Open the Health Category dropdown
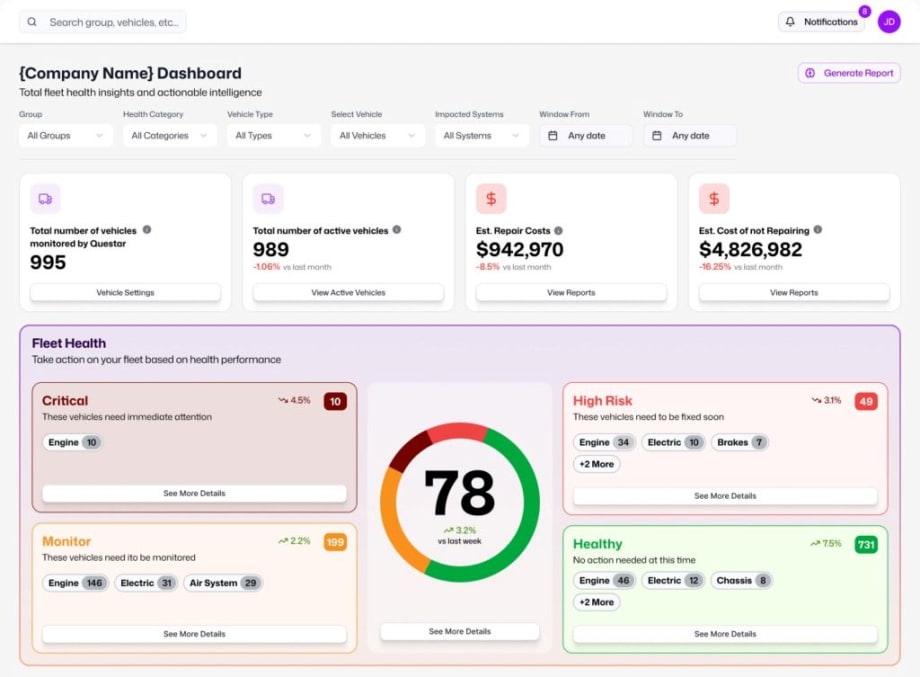 pos(169,135)
